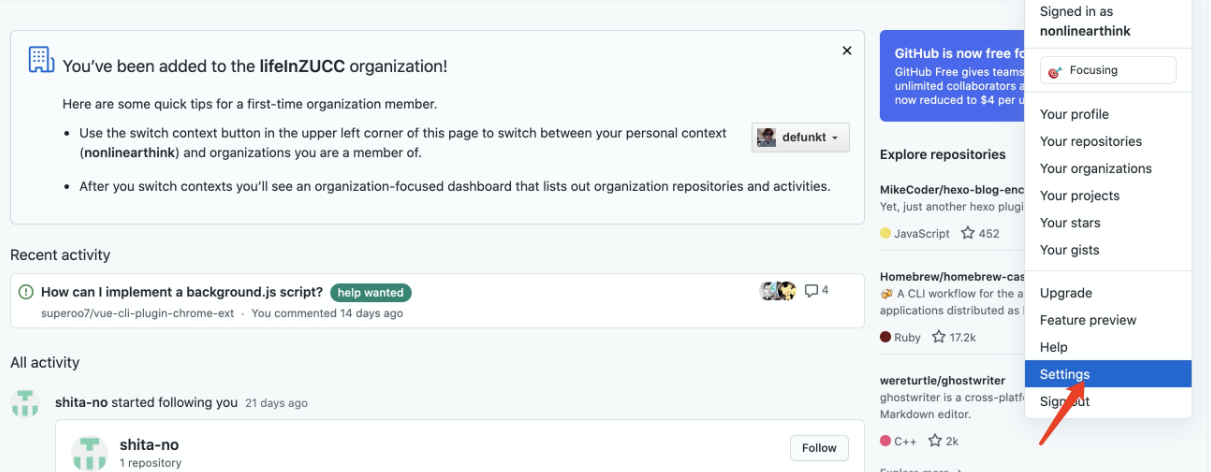Image resolution: width=1211 pixels, height=472 pixels.
Task: Click the help wanted label
Action: click(x=370, y=293)
